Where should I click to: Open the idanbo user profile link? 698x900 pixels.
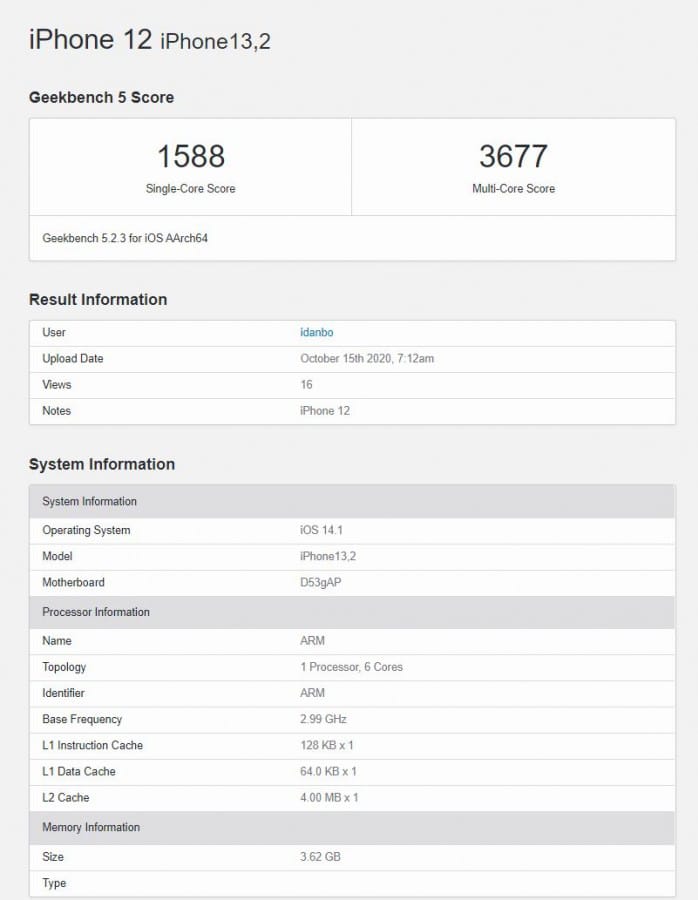[316, 332]
